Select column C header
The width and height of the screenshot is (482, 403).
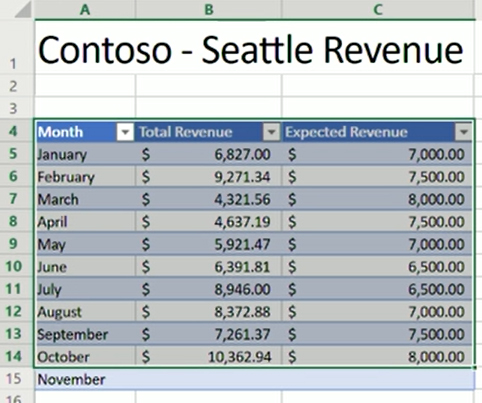378,9
